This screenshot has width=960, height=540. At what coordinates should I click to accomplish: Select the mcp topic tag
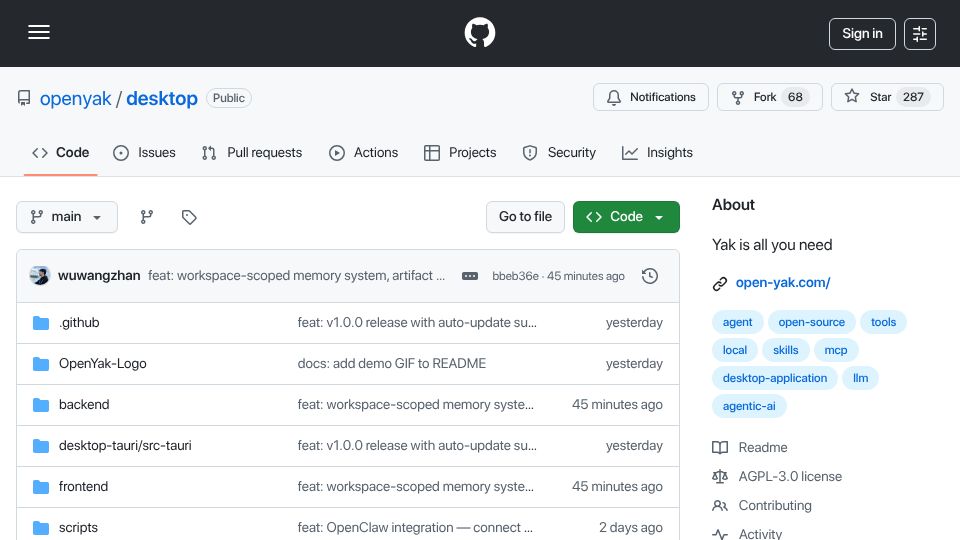pos(836,350)
